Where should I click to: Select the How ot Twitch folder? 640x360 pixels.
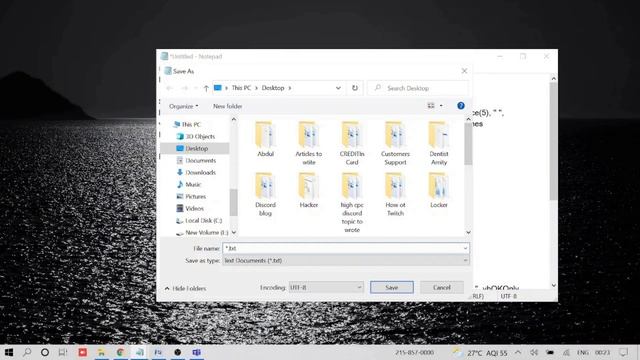(x=395, y=194)
